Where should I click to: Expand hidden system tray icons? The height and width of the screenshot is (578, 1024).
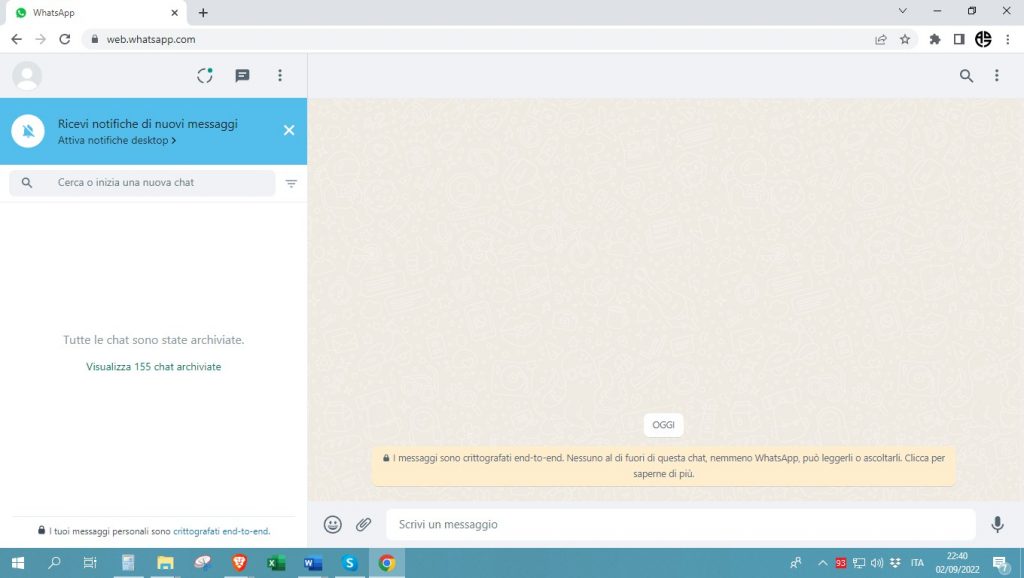coord(822,563)
